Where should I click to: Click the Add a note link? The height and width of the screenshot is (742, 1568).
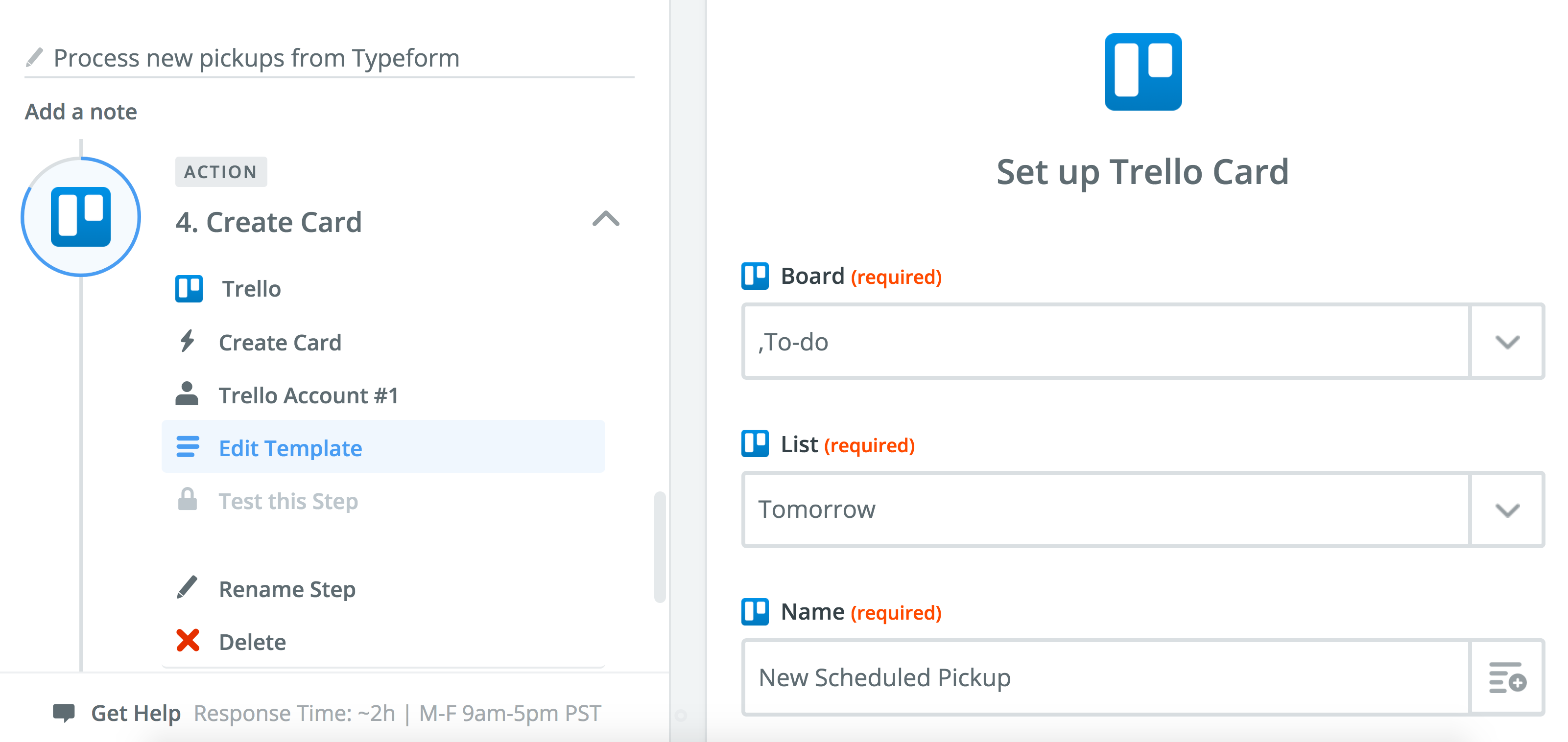point(81,112)
